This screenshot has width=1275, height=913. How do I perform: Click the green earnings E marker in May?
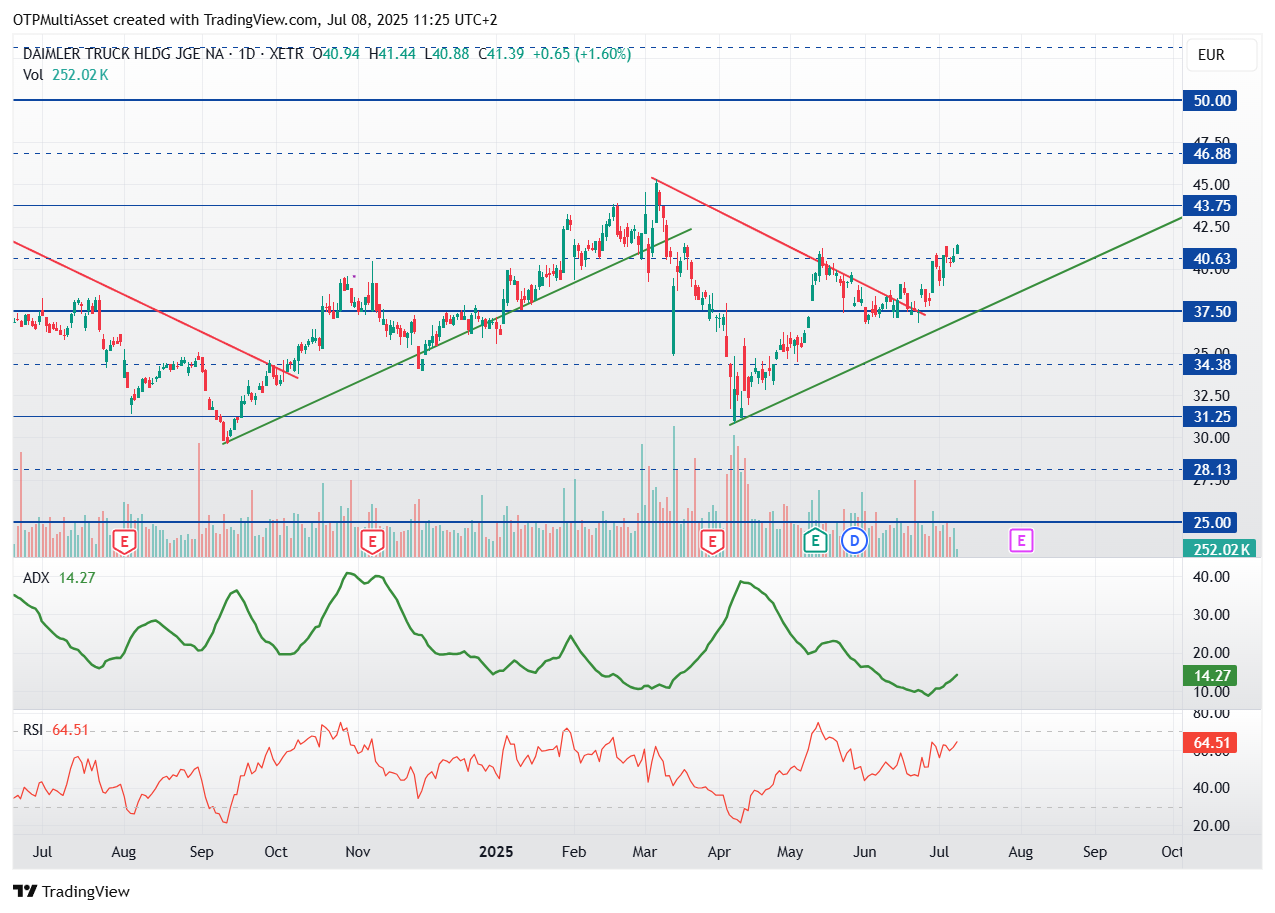[x=816, y=541]
